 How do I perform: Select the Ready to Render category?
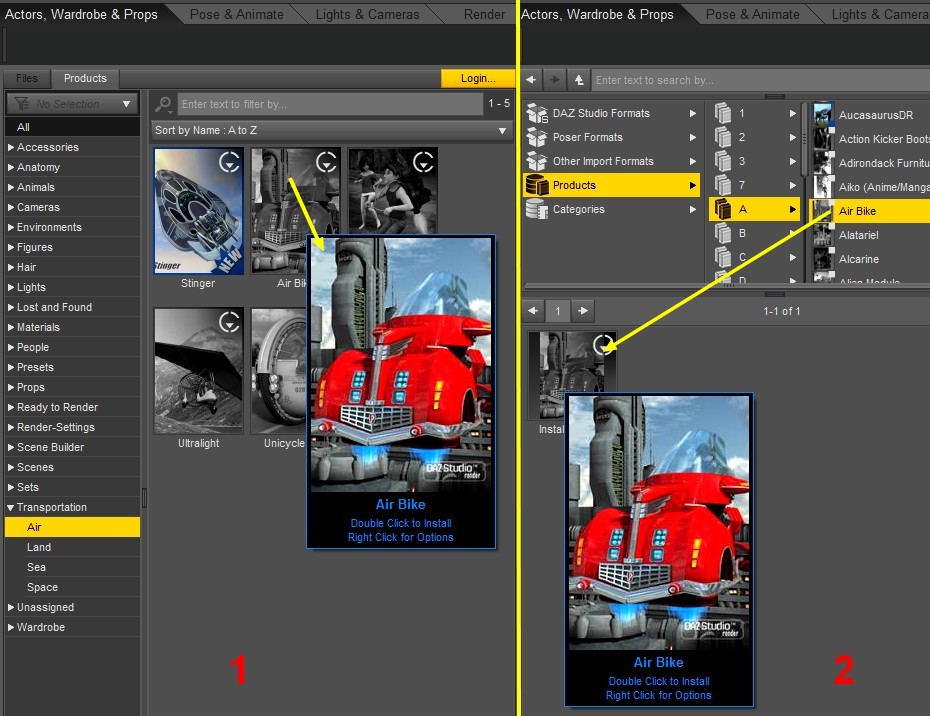tap(72, 407)
